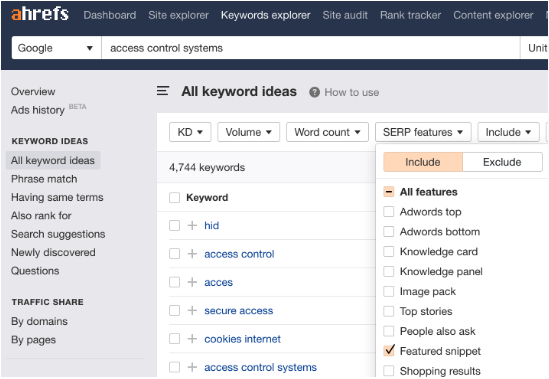Check the box for keyword acces
Viewport: 549px width, 379px height.
[174, 282]
